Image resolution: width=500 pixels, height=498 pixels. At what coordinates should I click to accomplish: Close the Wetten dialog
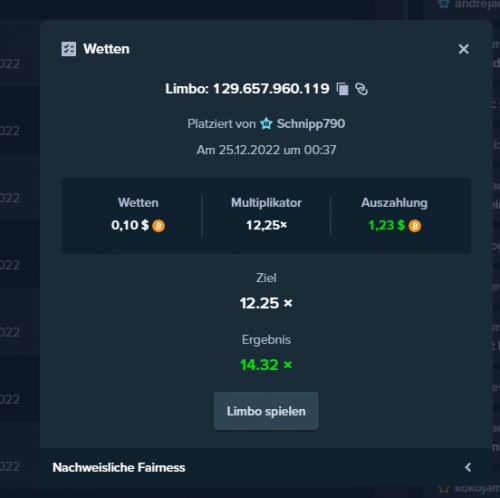pos(463,49)
